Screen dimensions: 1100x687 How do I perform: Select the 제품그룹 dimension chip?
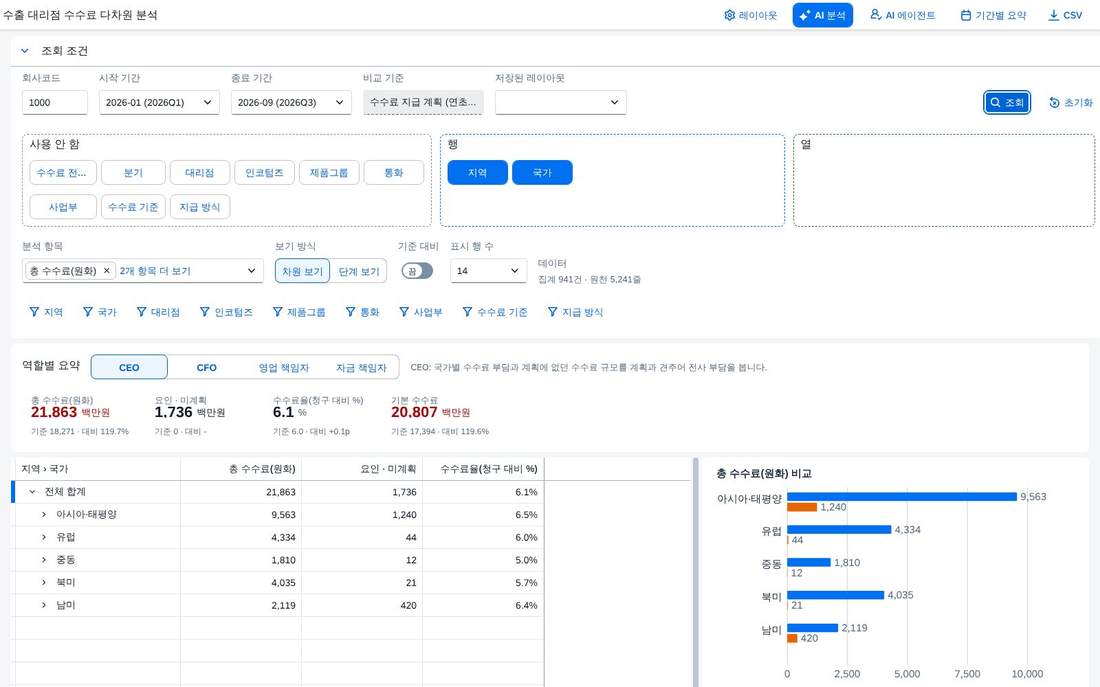coord(329,173)
